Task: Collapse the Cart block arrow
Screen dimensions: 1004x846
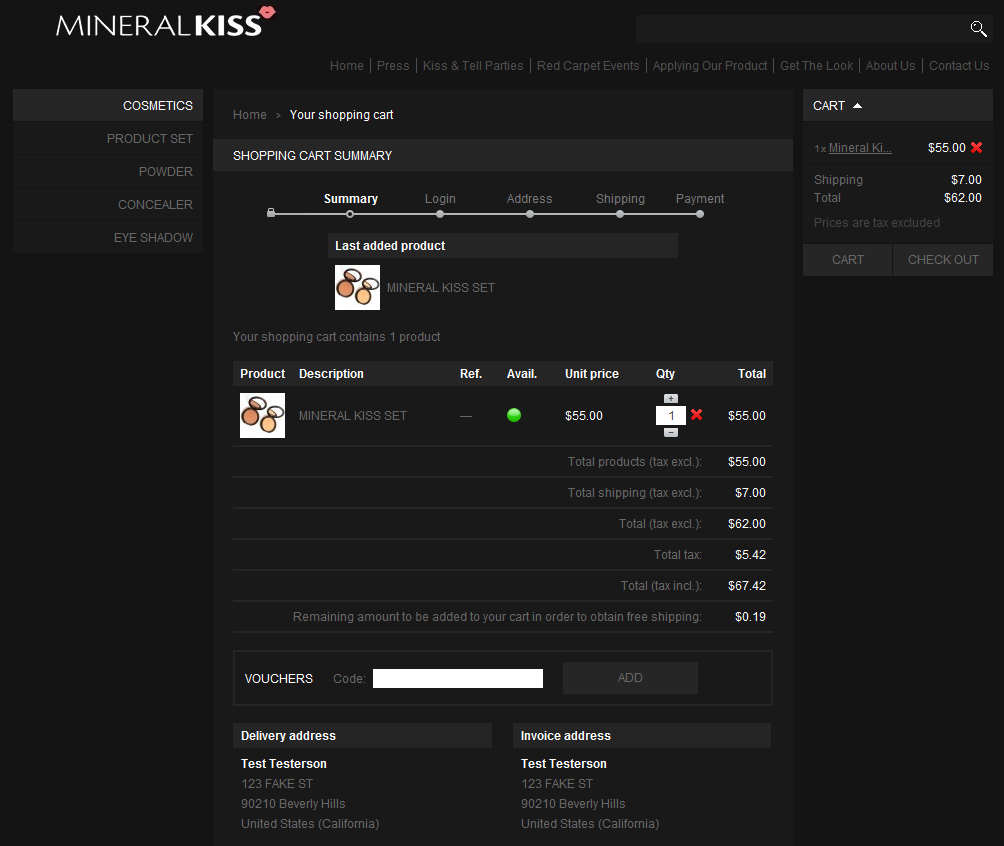Action: (857, 106)
